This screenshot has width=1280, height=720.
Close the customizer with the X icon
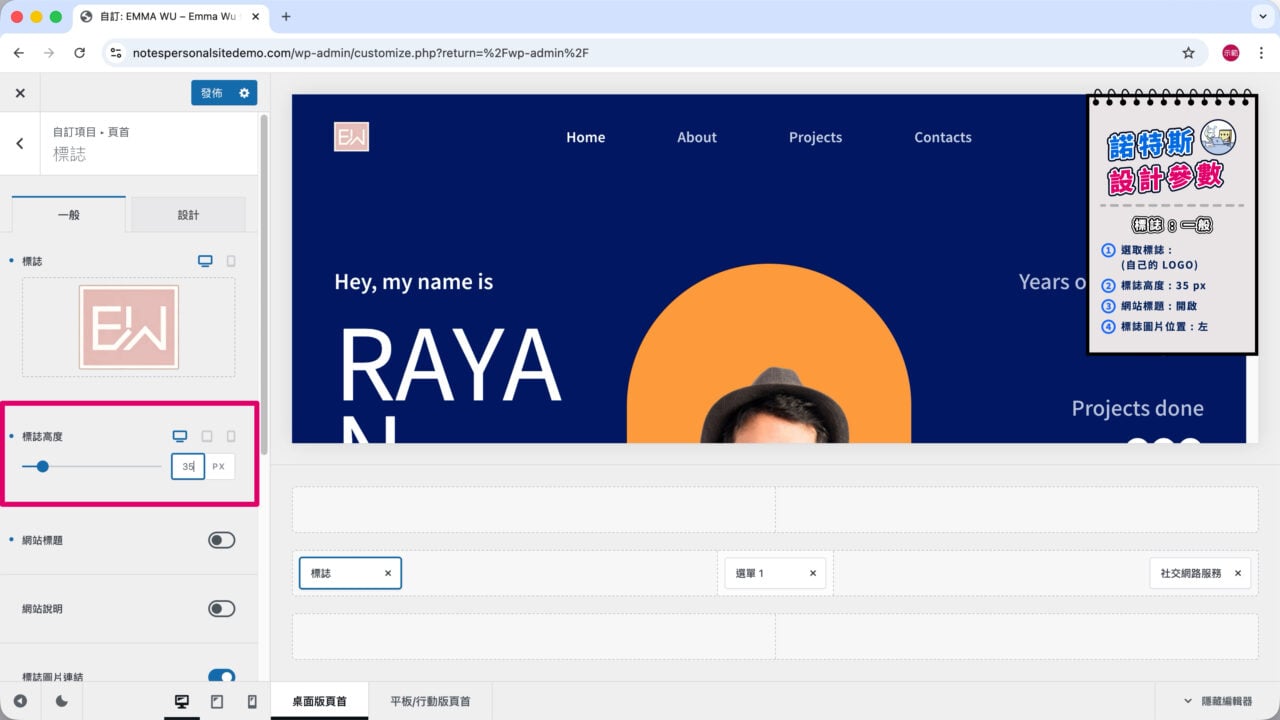[x=20, y=93]
